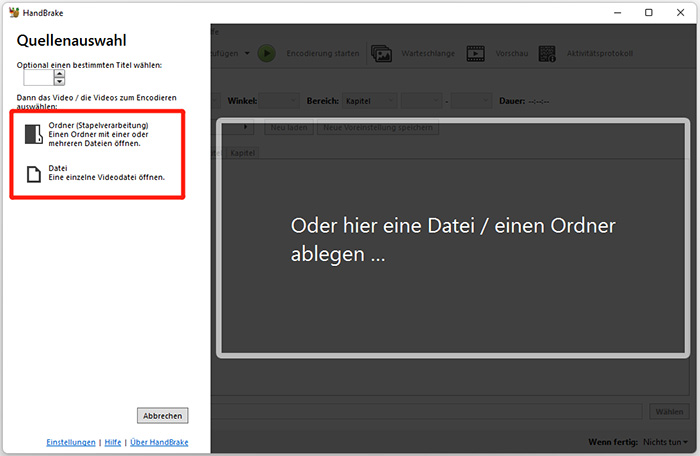Open the Einstellungen link
This screenshot has height=456, width=700.
tap(71, 442)
